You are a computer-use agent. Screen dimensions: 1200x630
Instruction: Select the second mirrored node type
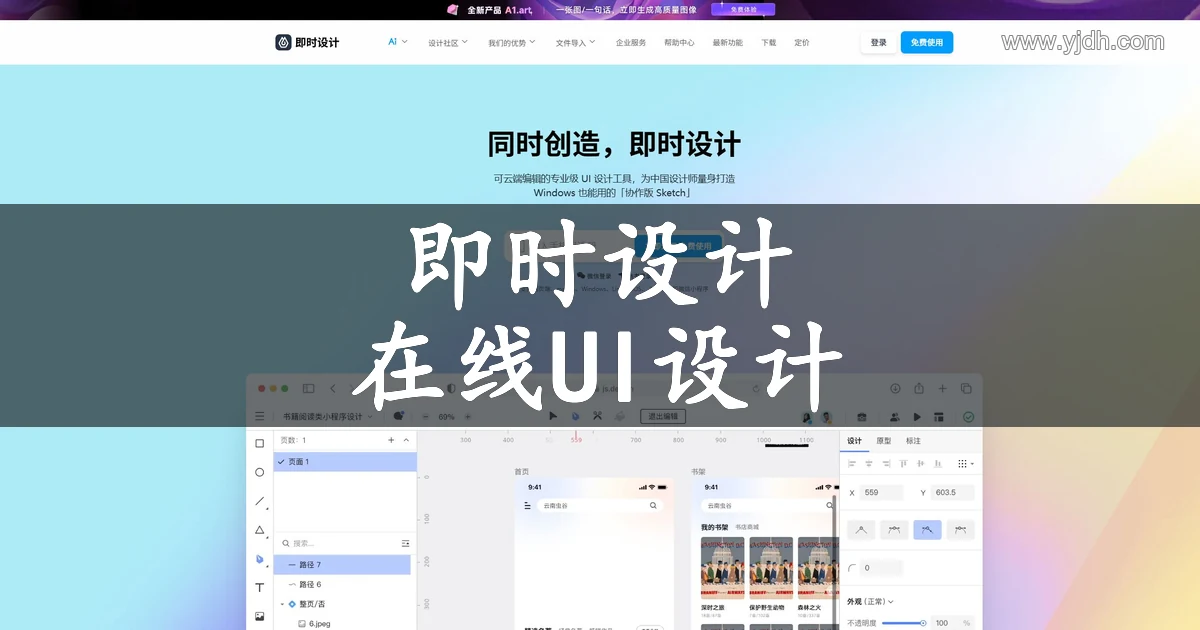[894, 530]
